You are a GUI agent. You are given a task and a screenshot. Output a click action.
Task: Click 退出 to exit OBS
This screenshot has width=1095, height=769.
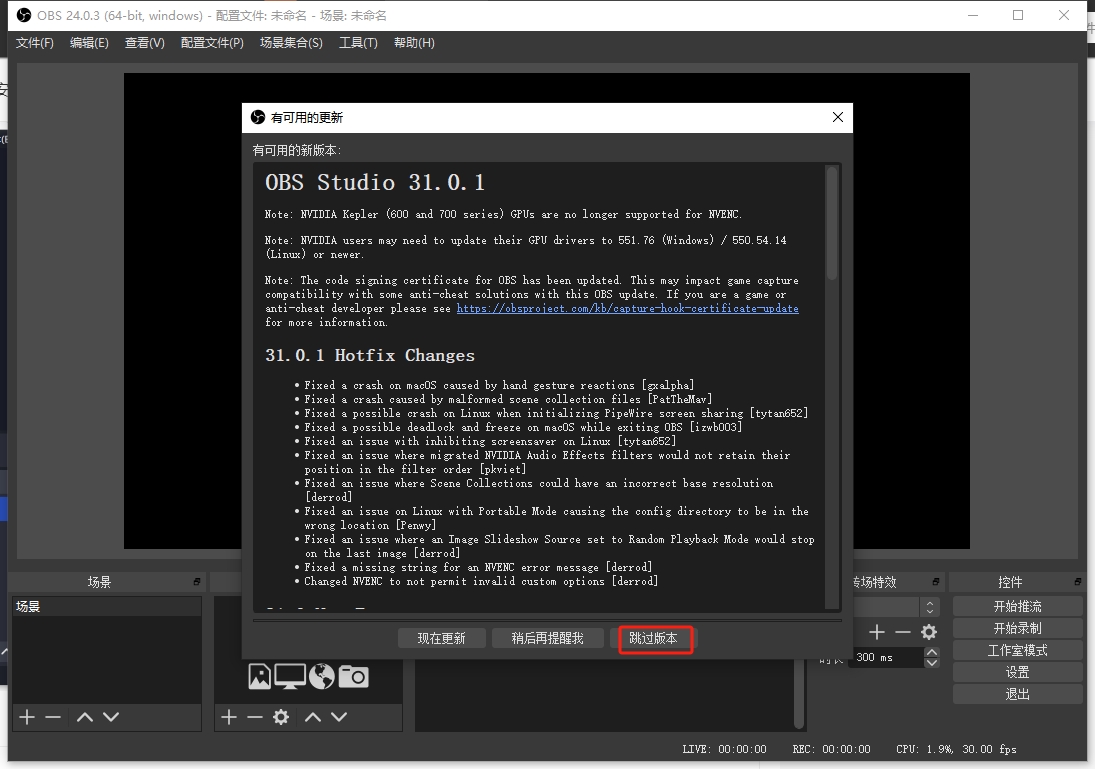tap(1017, 694)
